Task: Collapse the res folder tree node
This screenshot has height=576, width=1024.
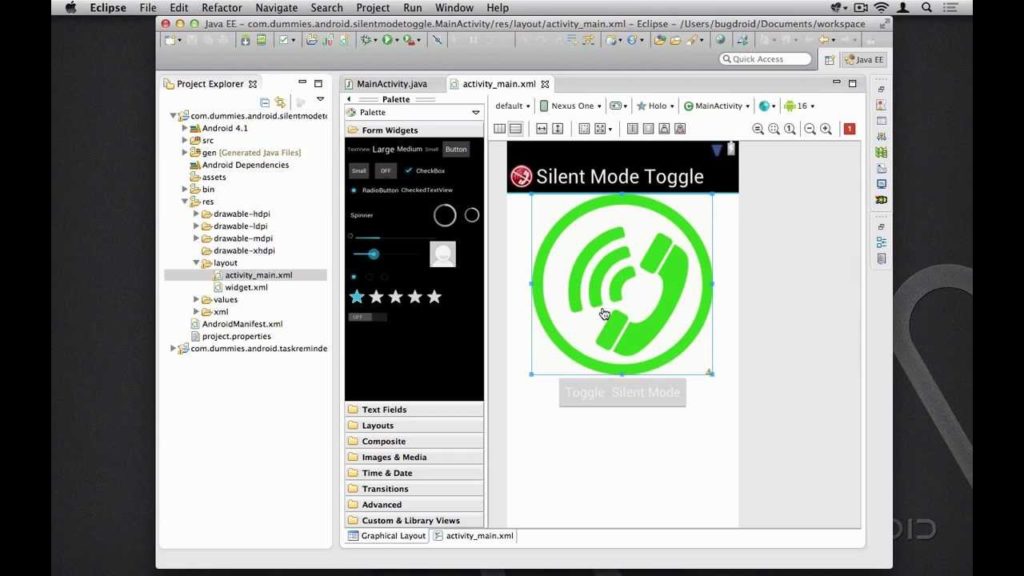Action: point(185,202)
